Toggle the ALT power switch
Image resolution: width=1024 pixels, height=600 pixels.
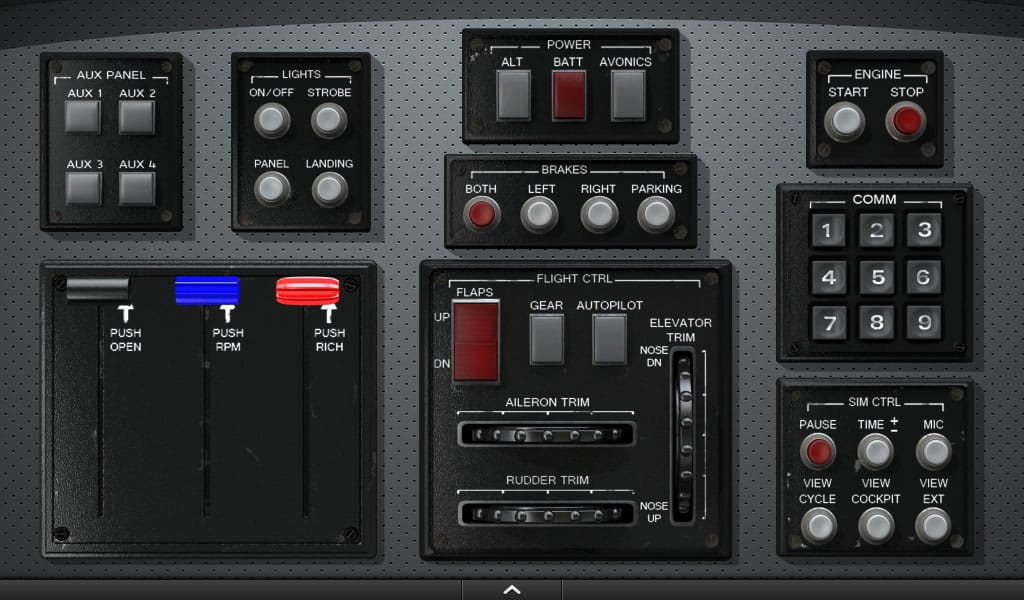(513, 95)
